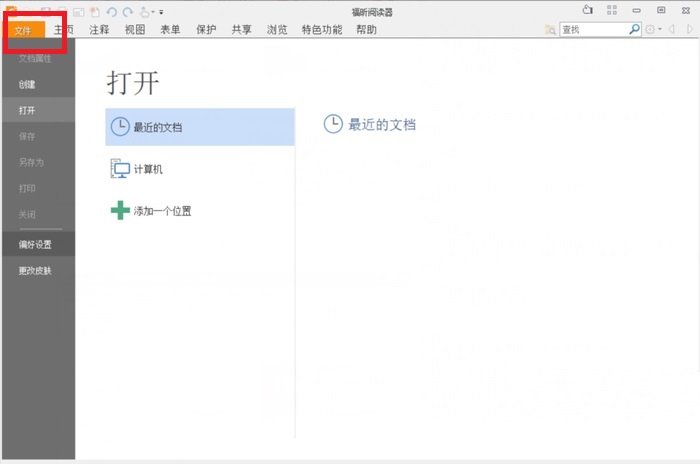Click the blue magnifier search icon

634,29
